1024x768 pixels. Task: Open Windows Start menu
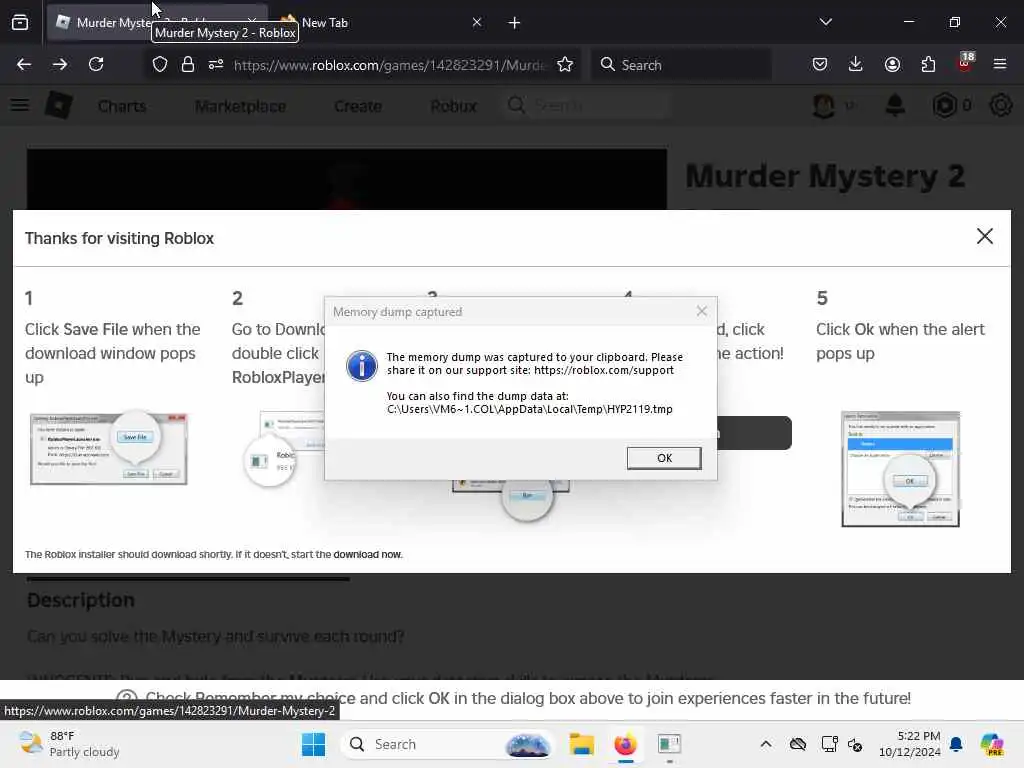coord(313,744)
